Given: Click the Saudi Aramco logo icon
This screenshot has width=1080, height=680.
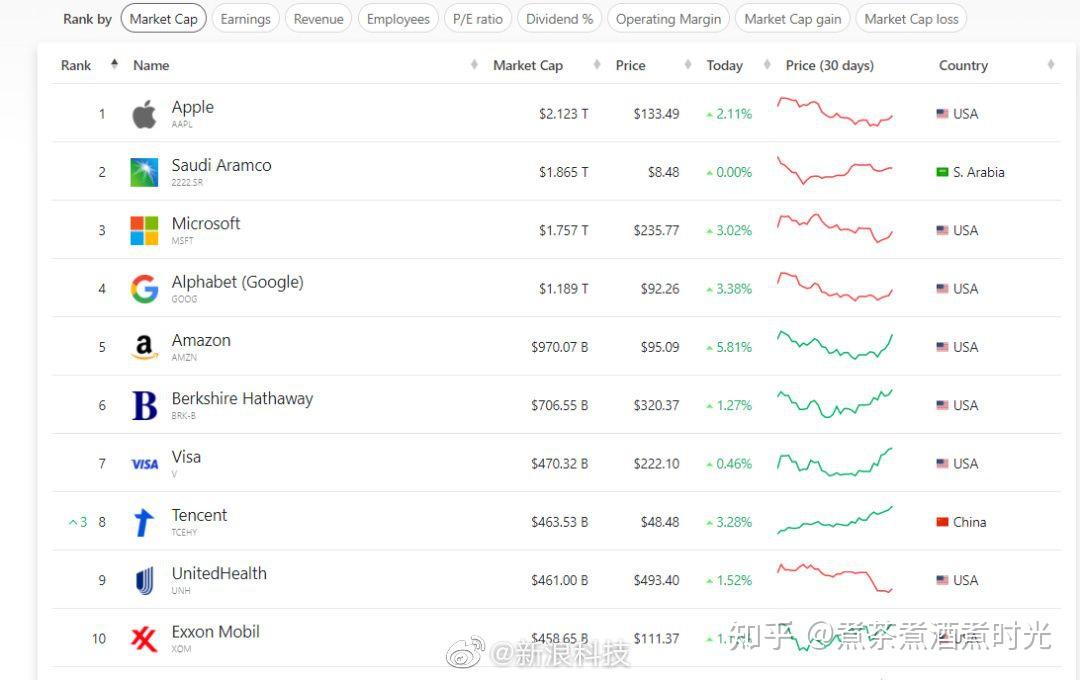Looking at the screenshot, I should (144, 172).
